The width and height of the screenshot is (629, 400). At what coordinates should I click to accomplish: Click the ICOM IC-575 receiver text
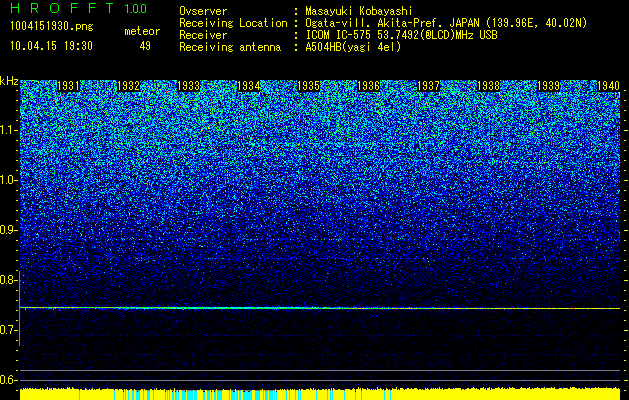click(401, 35)
